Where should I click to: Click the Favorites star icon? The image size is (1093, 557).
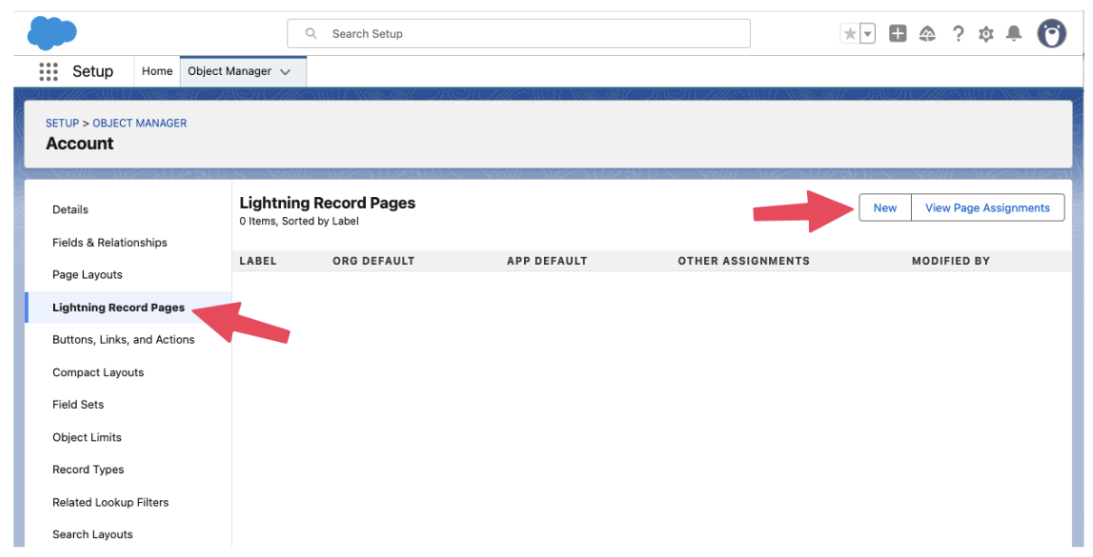pyautogui.click(x=850, y=34)
